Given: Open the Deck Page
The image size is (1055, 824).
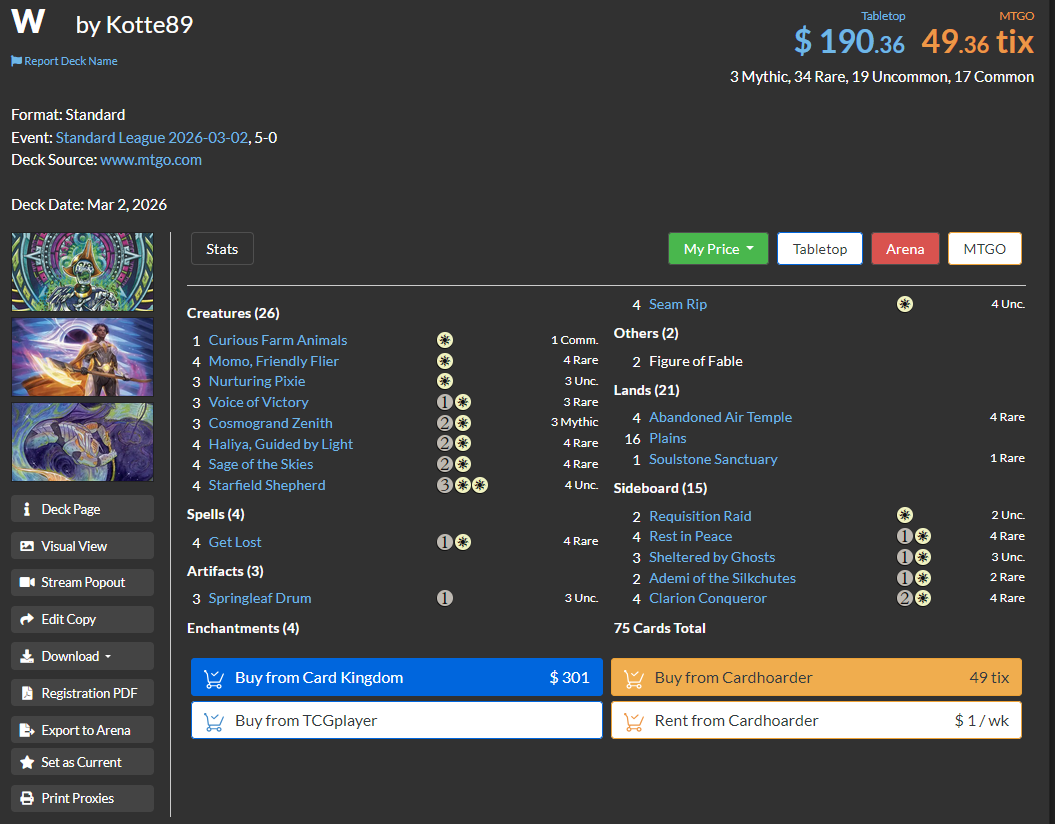Looking at the screenshot, I should pos(82,509).
